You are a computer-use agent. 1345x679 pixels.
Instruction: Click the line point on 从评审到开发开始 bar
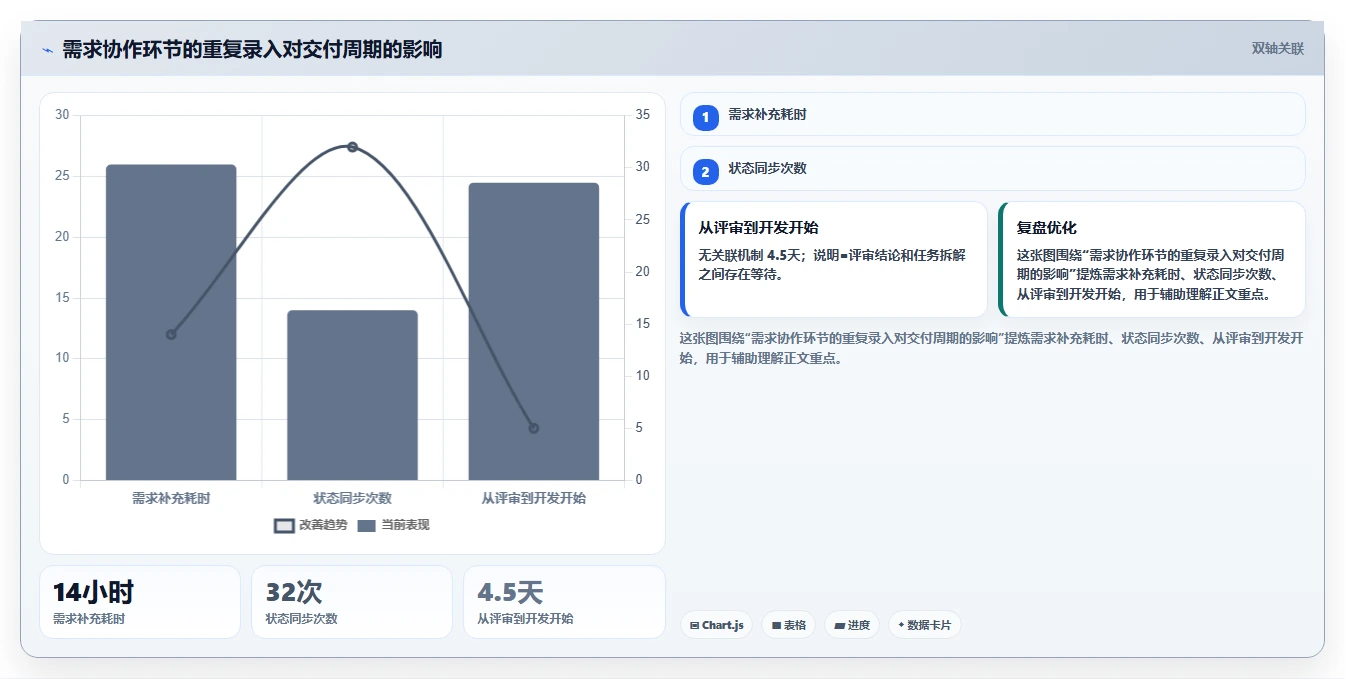(x=533, y=428)
